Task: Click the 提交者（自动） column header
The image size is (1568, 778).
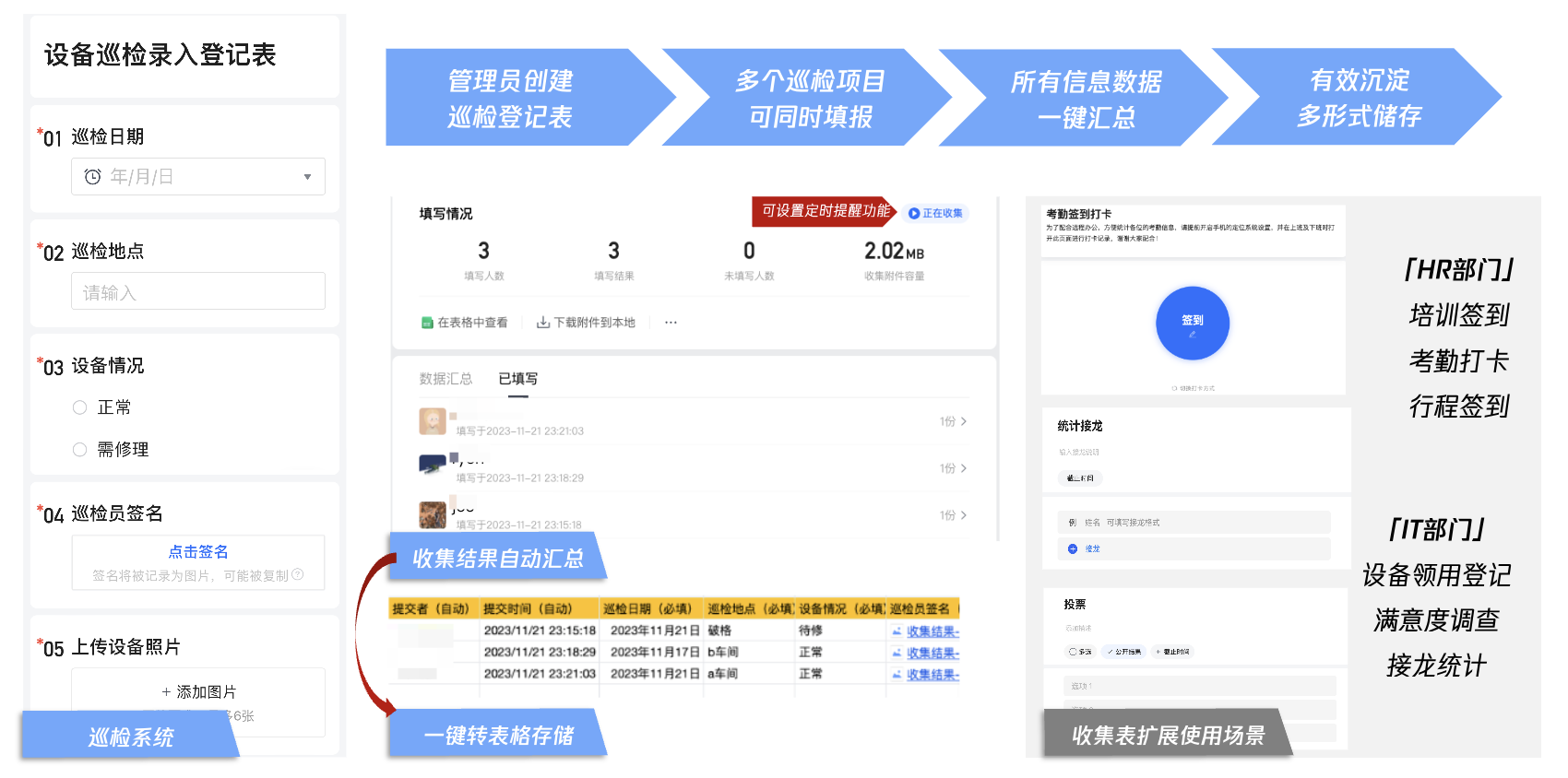Action: (x=434, y=608)
